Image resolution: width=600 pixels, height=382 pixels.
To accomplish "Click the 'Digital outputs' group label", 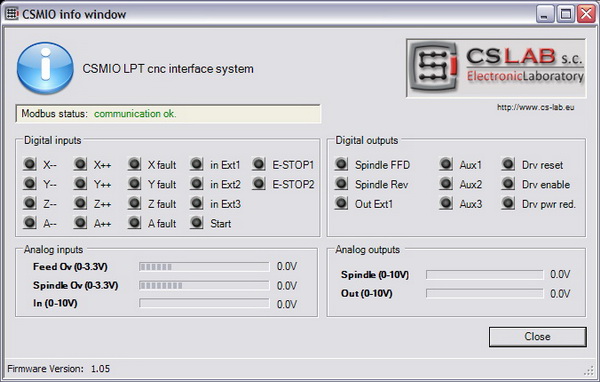I will (367, 140).
